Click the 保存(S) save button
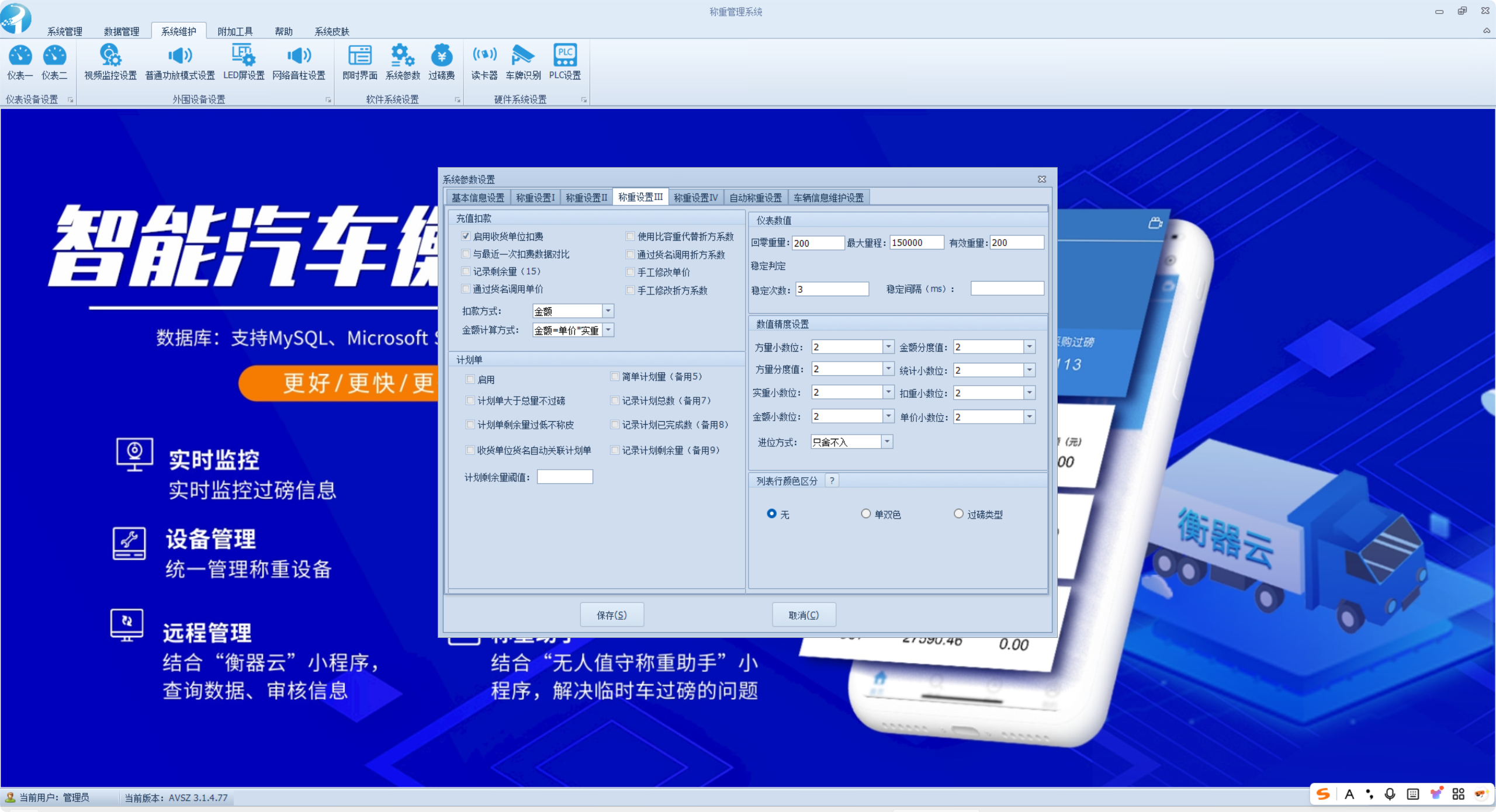This screenshot has height=812, width=1496. 612,615
